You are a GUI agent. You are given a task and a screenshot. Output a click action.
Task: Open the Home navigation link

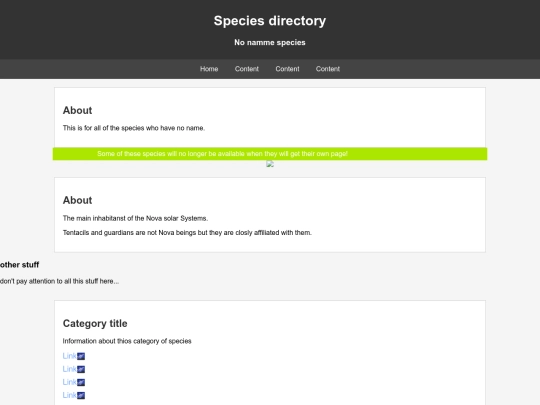pos(209,69)
